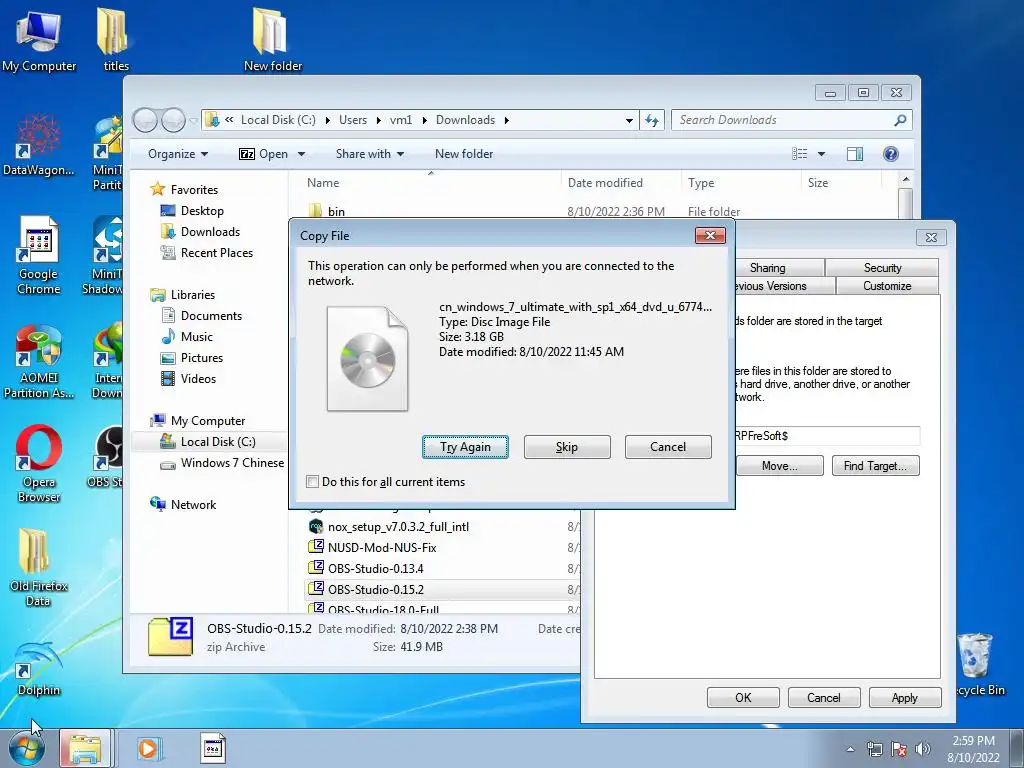Click the Action Center flag icon
Viewport: 1024px width, 768px height.
click(899, 749)
